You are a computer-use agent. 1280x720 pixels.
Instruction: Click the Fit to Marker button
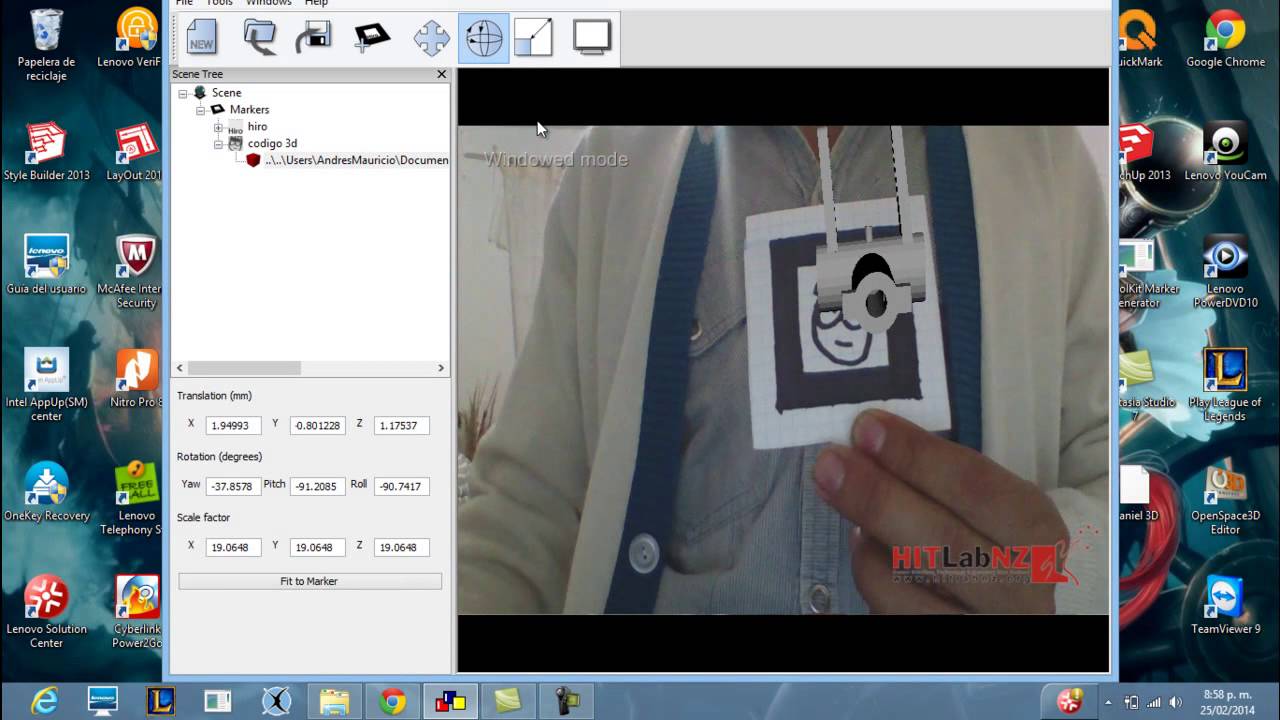(x=309, y=581)
